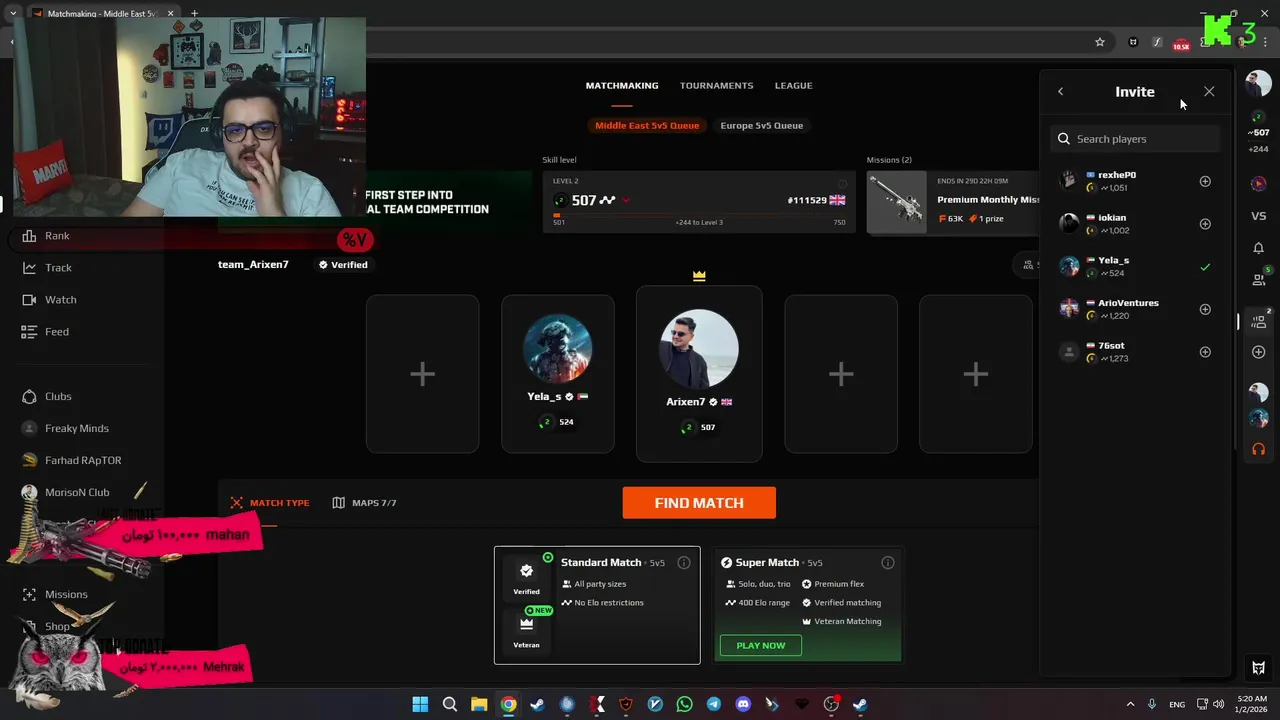Open Clubs in left sidebar

(x=58, y=396)
